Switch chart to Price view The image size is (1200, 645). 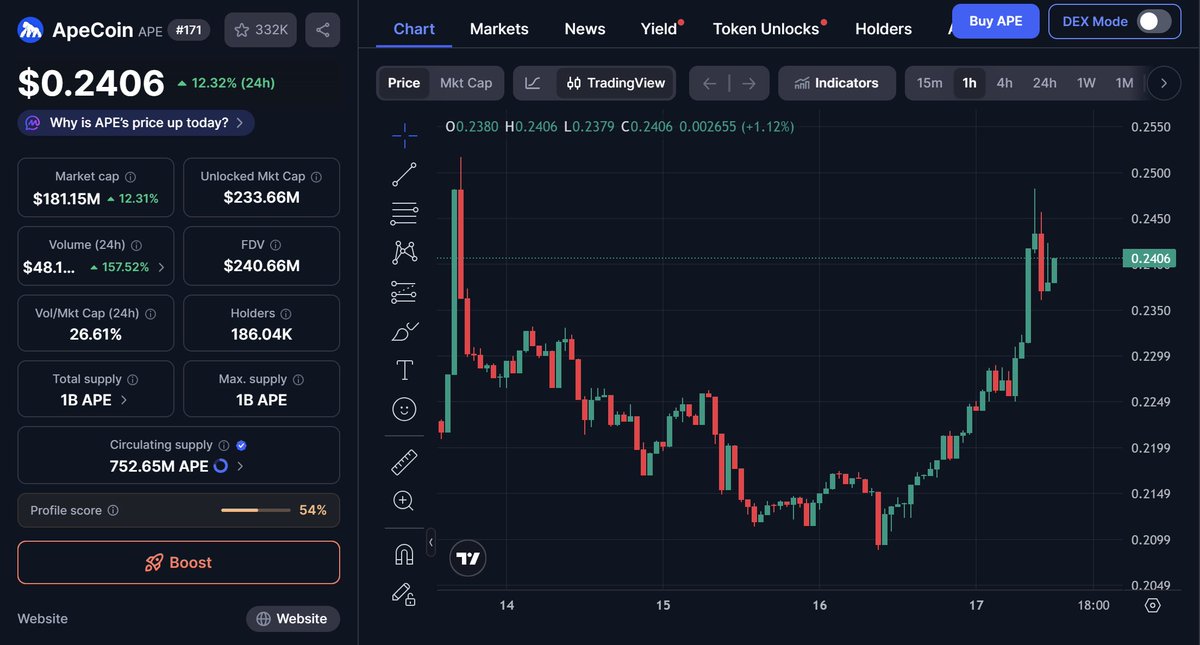pos(404,83)
